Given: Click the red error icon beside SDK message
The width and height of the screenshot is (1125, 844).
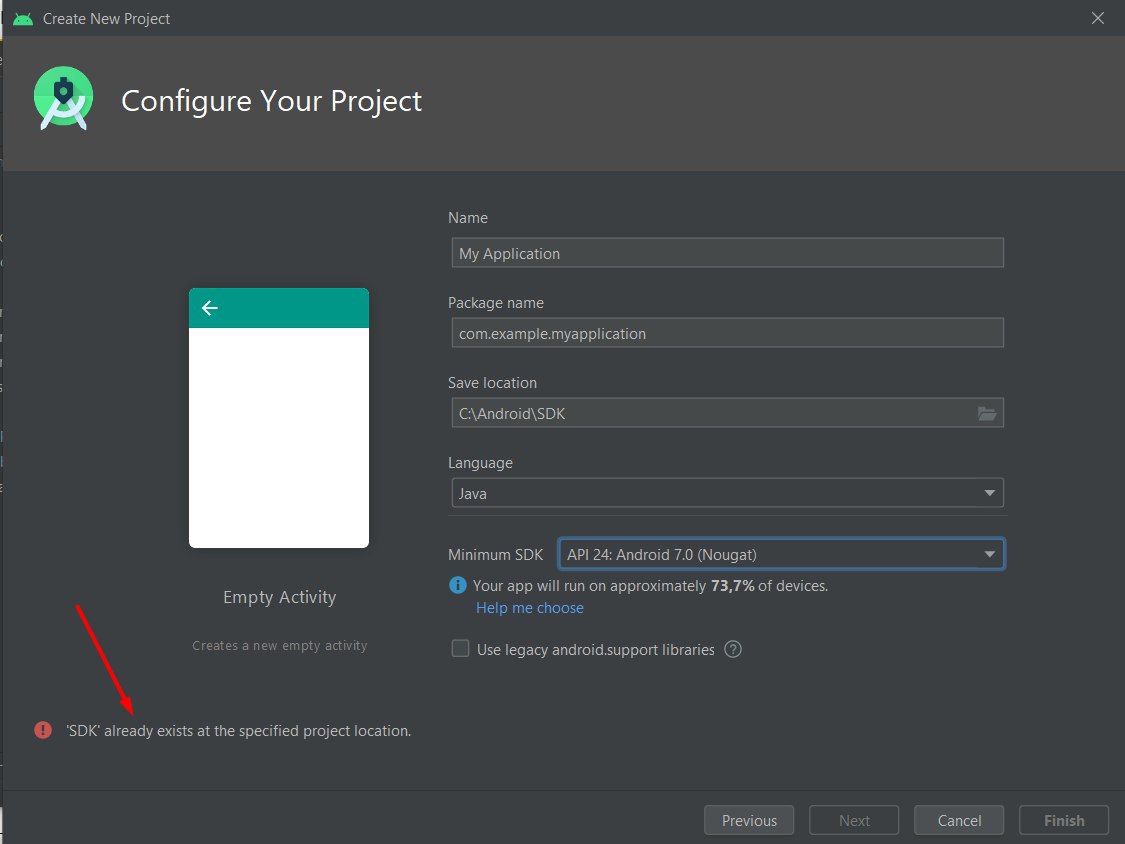Looking at the screenshot, I should 43,731.
